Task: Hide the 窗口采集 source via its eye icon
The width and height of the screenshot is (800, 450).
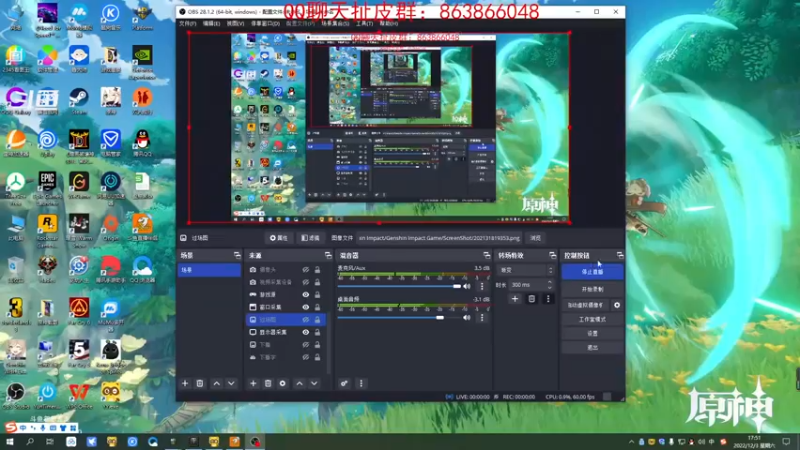Action: coord(305,307)
